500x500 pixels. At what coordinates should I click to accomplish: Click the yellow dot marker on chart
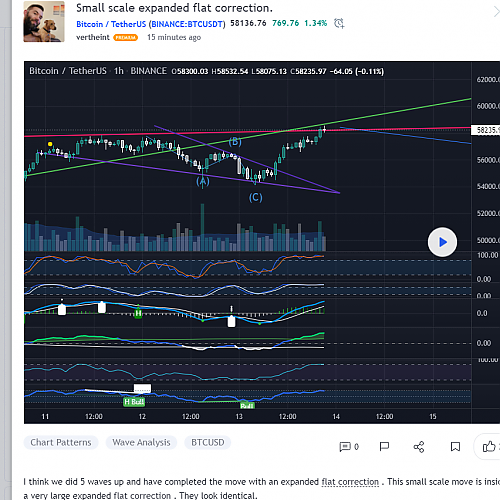[x=50, y=144]
